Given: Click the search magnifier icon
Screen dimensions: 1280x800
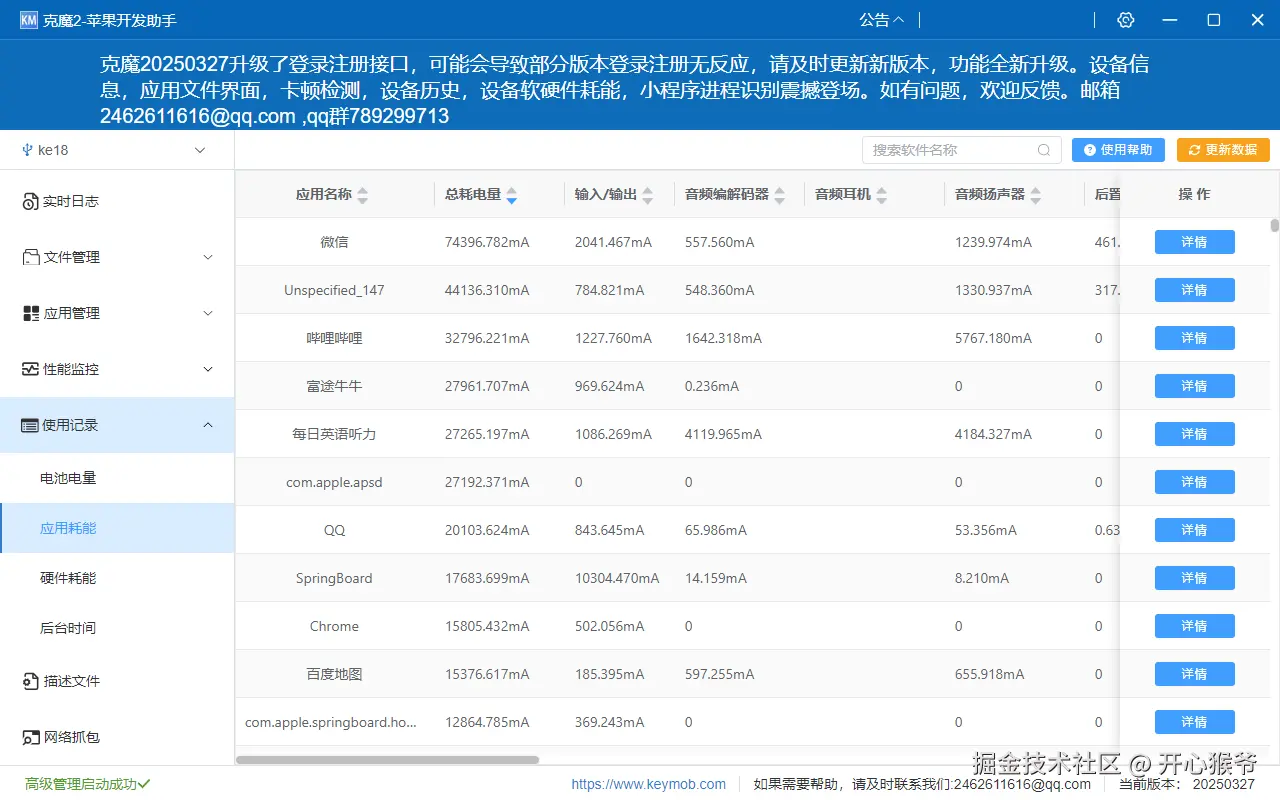Looking at the screenshot, I should tap(1044, 150).
